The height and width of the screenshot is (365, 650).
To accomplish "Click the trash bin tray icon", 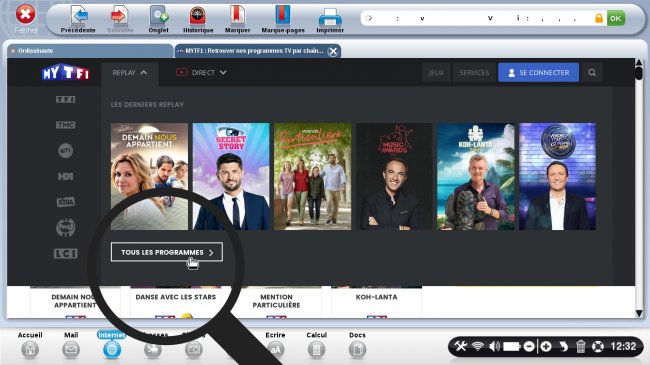I will coord(581,346).
